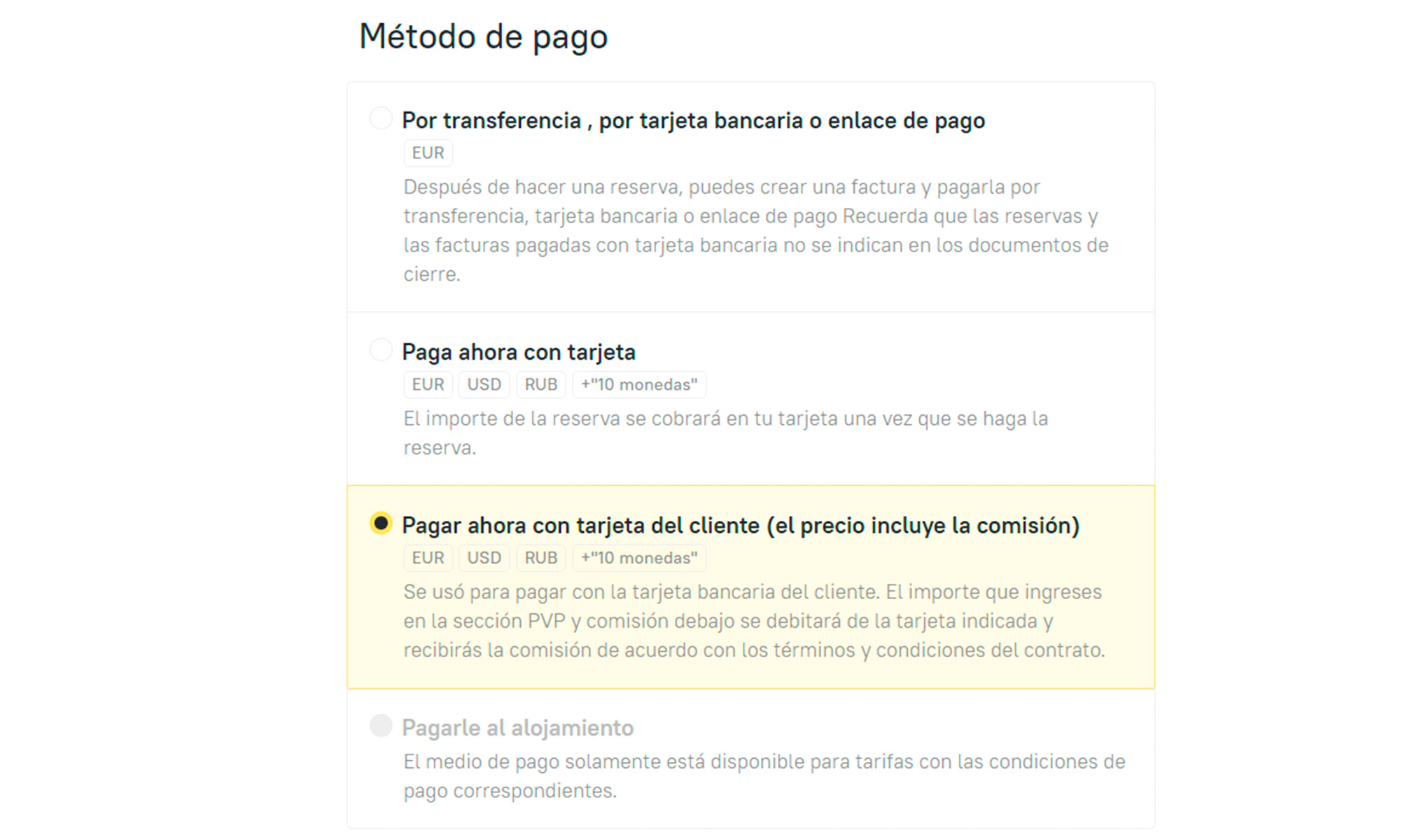Click the 'Pagarle al alojamiento' label
This screenshot has height=840, width=1419.
point(517,728)
